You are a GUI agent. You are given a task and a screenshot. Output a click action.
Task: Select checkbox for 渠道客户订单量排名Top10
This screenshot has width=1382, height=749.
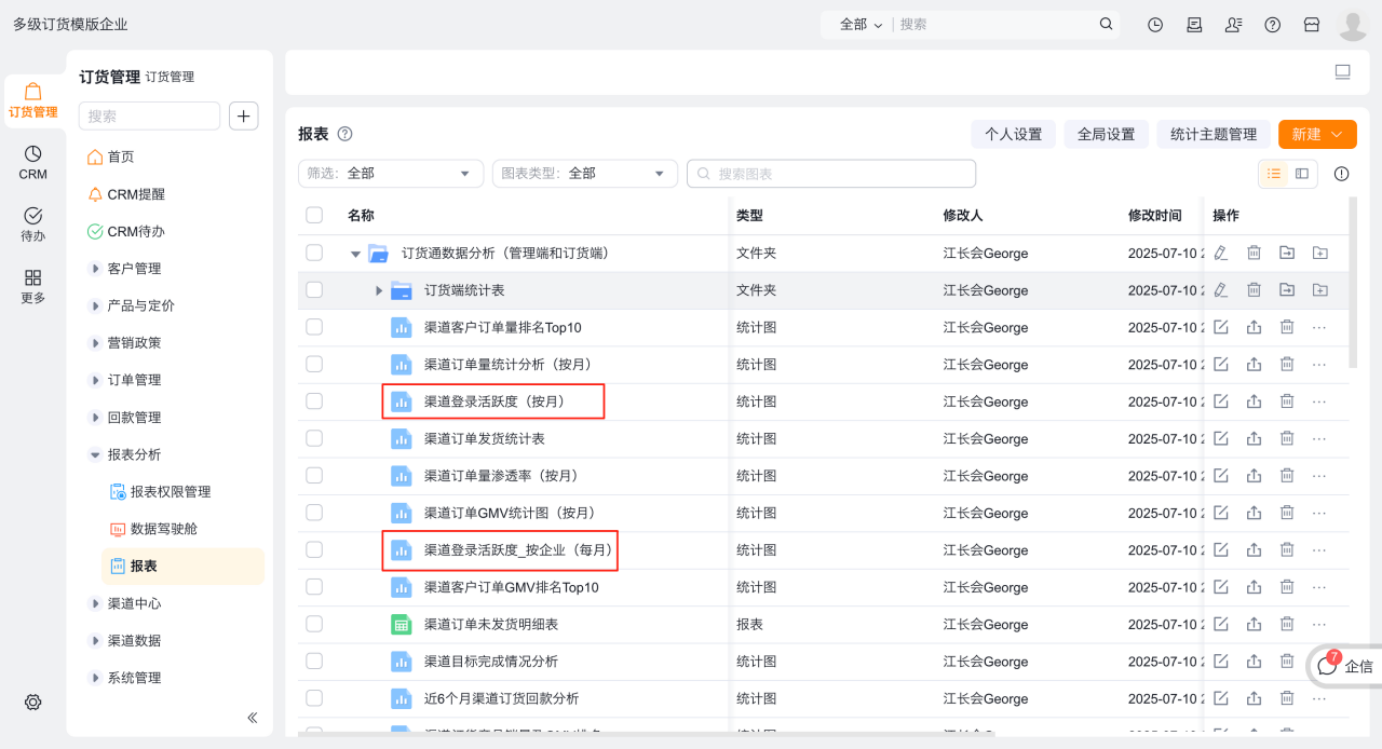[x=314, y=327]
